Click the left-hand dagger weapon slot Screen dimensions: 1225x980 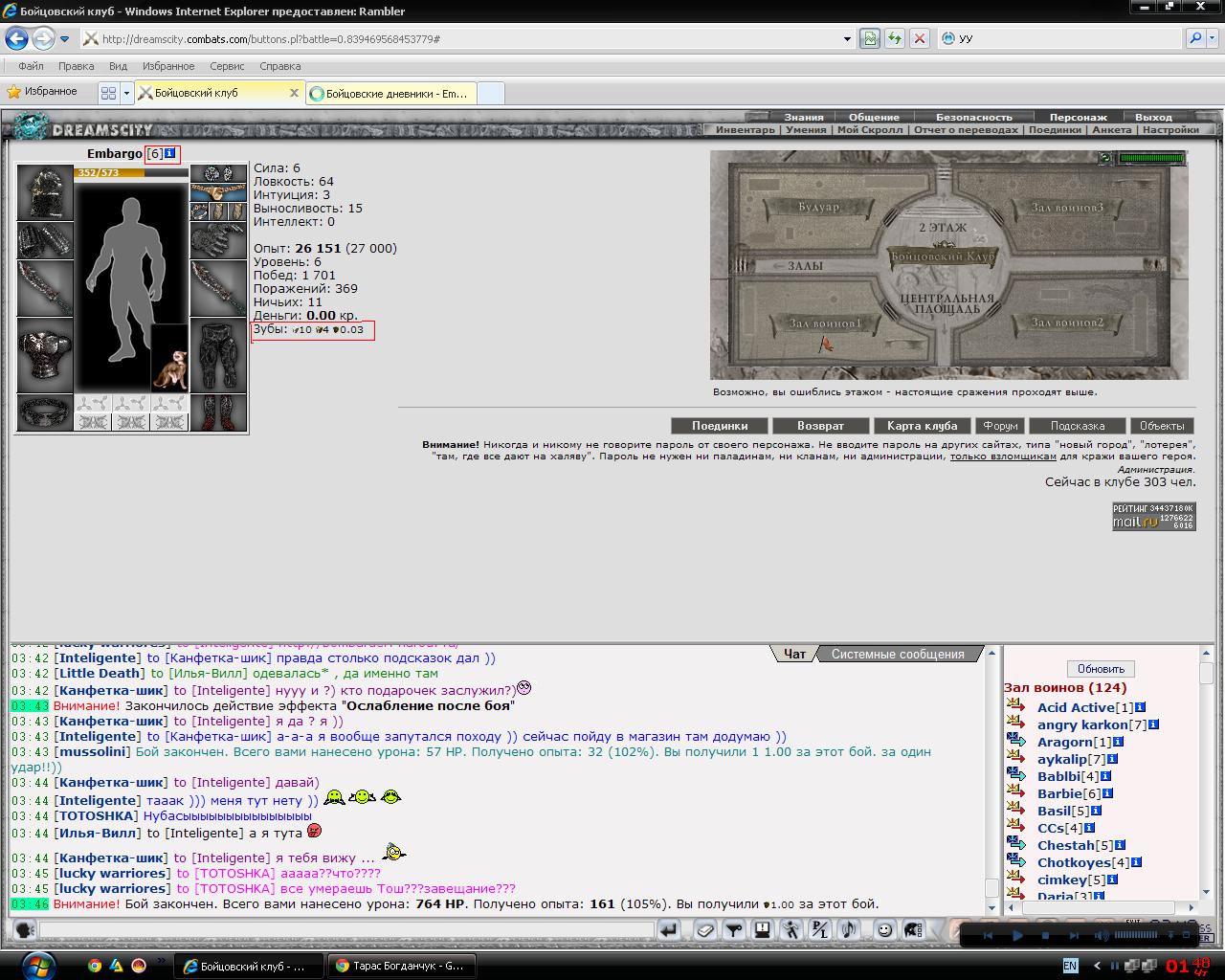(x=45, y=289)
